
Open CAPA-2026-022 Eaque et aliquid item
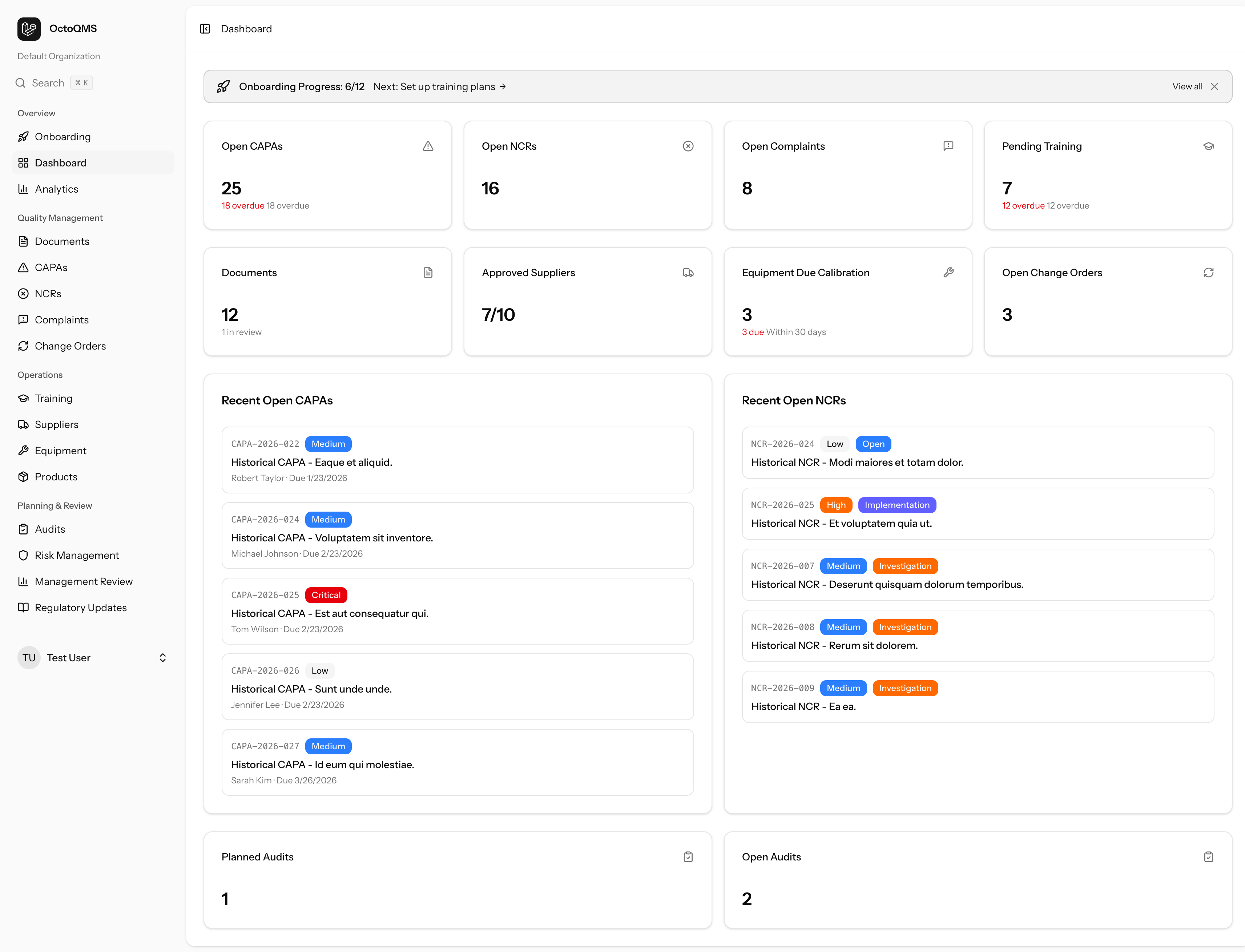457,460
